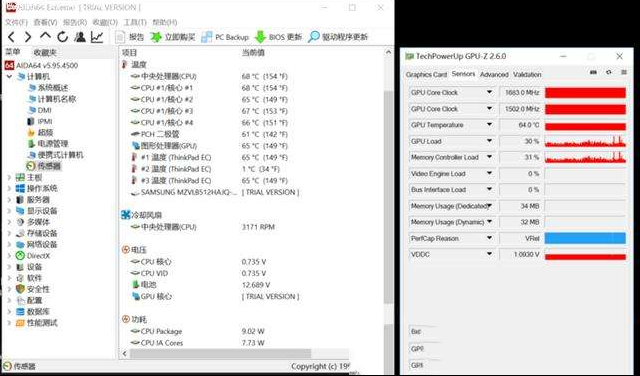The image size is (640, 376).
Task: Open the GPU Load sensor dropdown arrow
Action: click(x=489, y=141)
